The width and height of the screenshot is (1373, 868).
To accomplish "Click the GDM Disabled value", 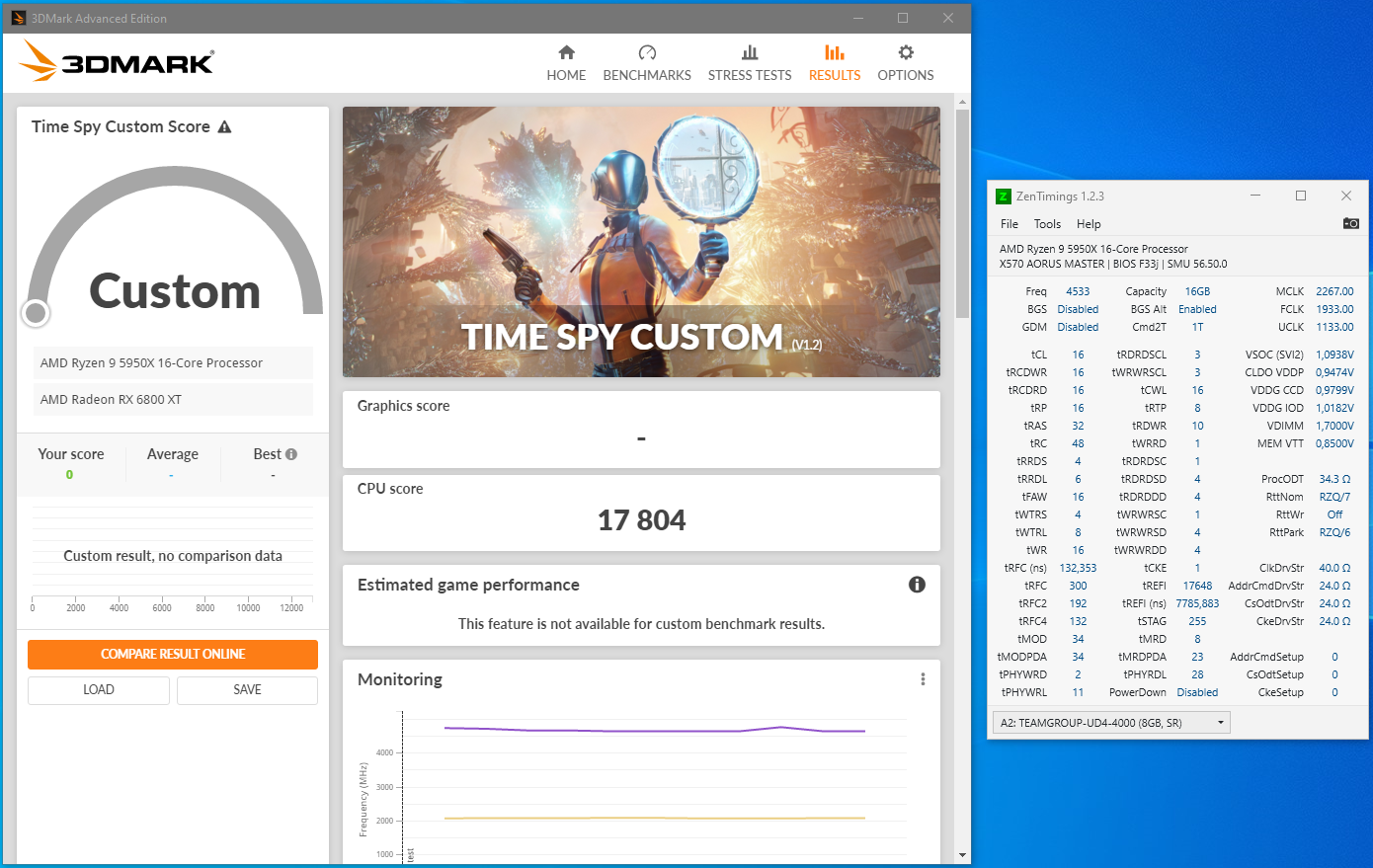I will (x=1078, y=327).
